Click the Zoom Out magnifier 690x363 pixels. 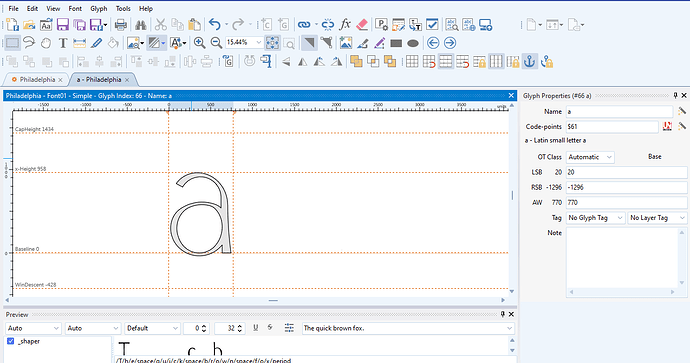pos(216,43)
